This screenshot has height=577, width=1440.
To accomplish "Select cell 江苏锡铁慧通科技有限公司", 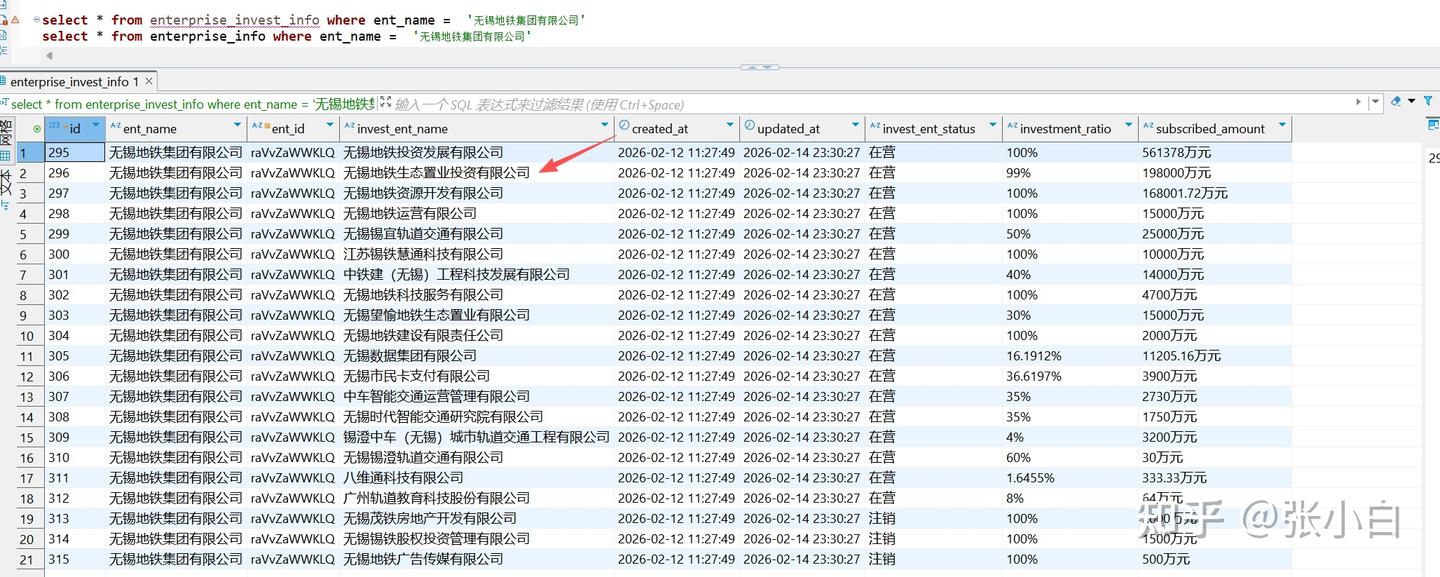I will (x=477, y=254).
